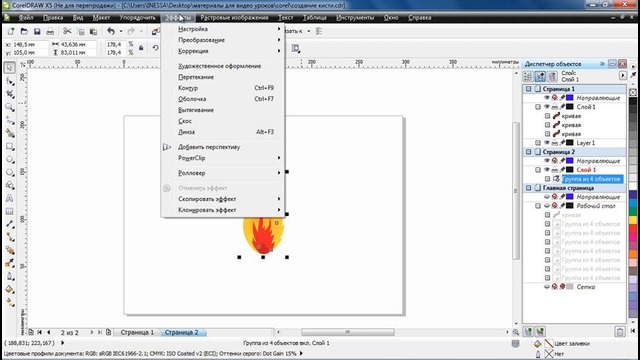Click the Open file folder icon

(24, 31)
